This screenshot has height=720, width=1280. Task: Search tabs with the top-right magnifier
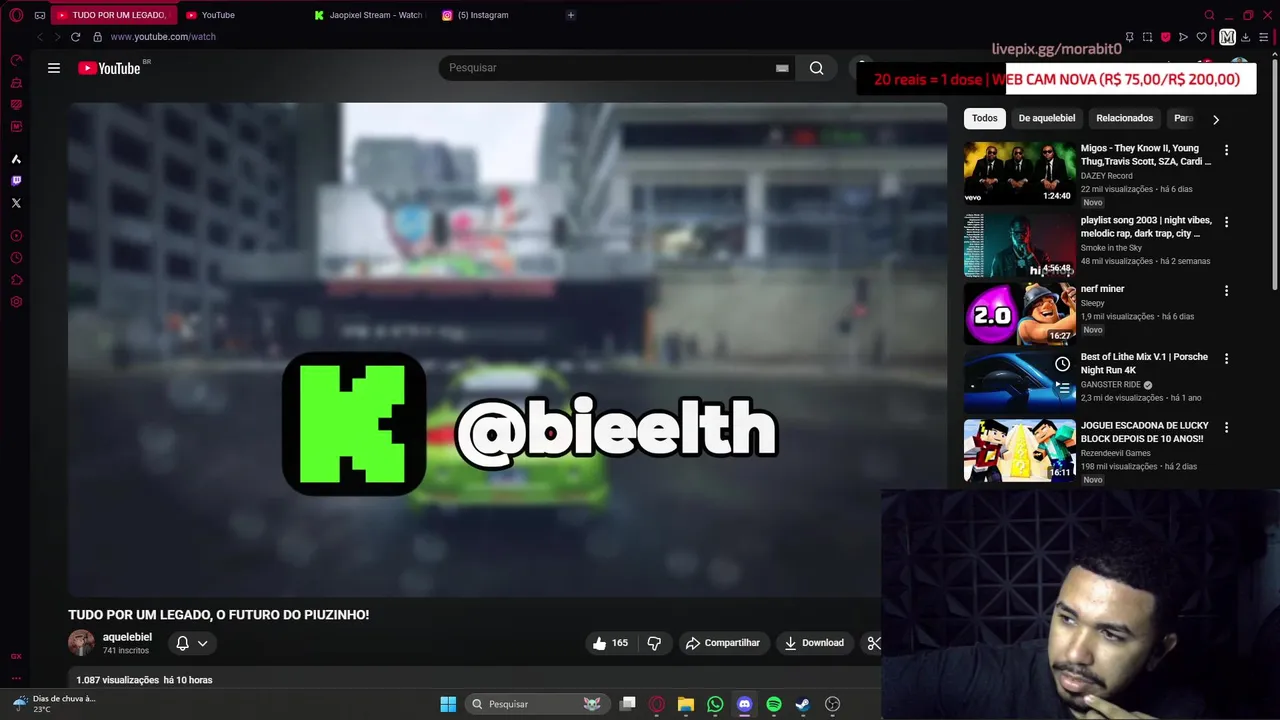pos(1209,15)
